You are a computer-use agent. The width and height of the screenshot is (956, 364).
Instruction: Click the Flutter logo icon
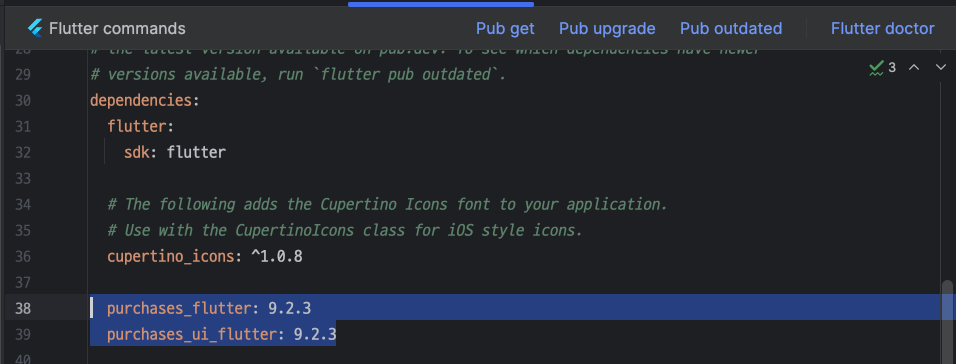[x=35, y=28]
